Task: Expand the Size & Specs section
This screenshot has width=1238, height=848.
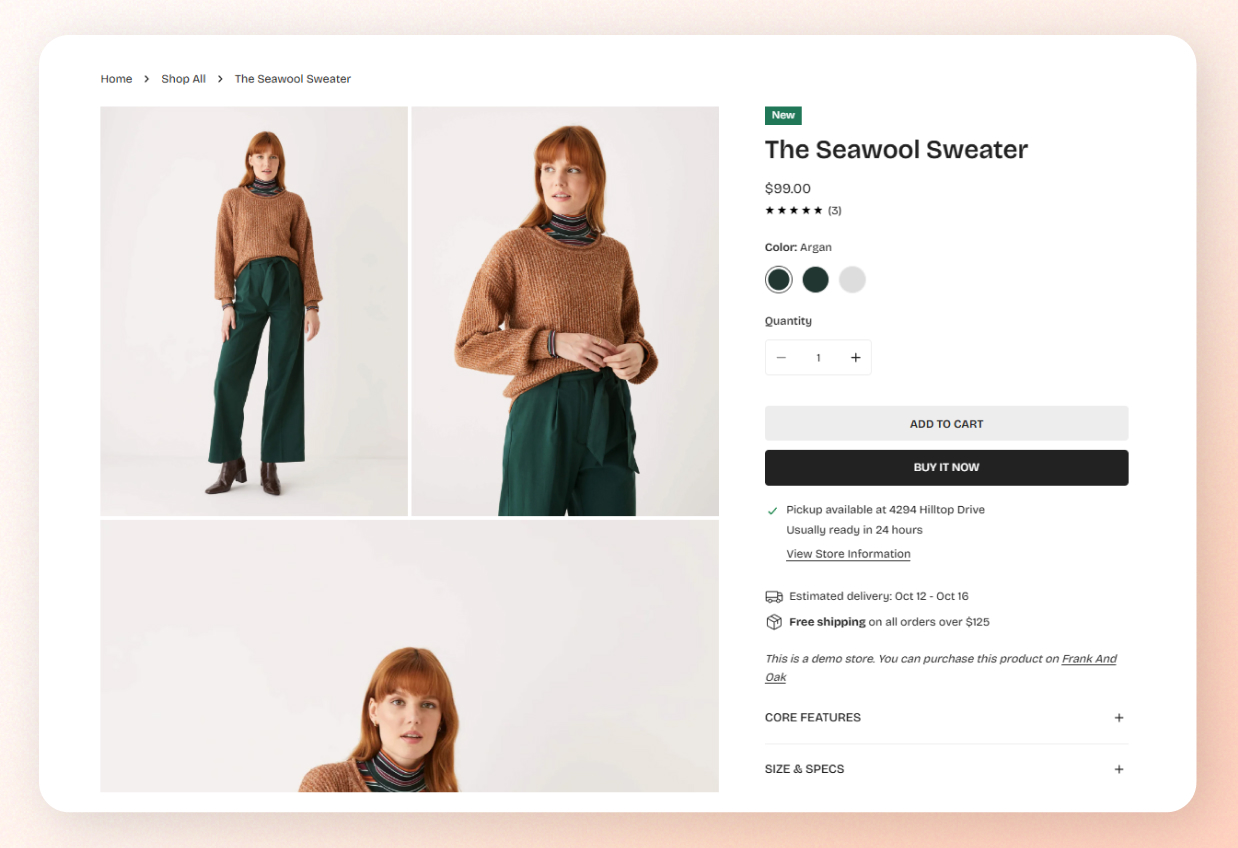Action: (x=946, y=769)
